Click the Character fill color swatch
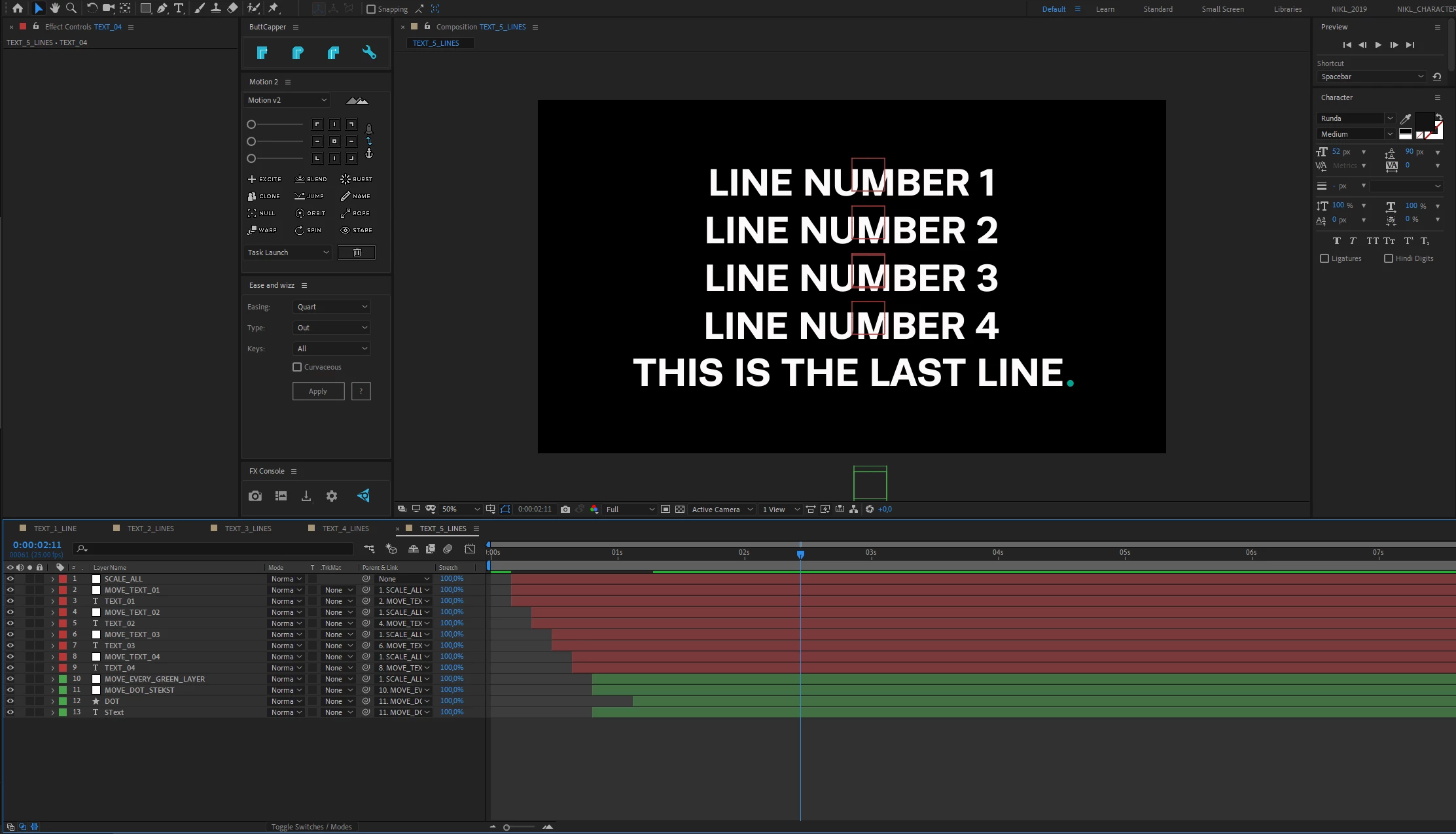This screenshot has width=1456, height=834. [x=1424, y=121]
